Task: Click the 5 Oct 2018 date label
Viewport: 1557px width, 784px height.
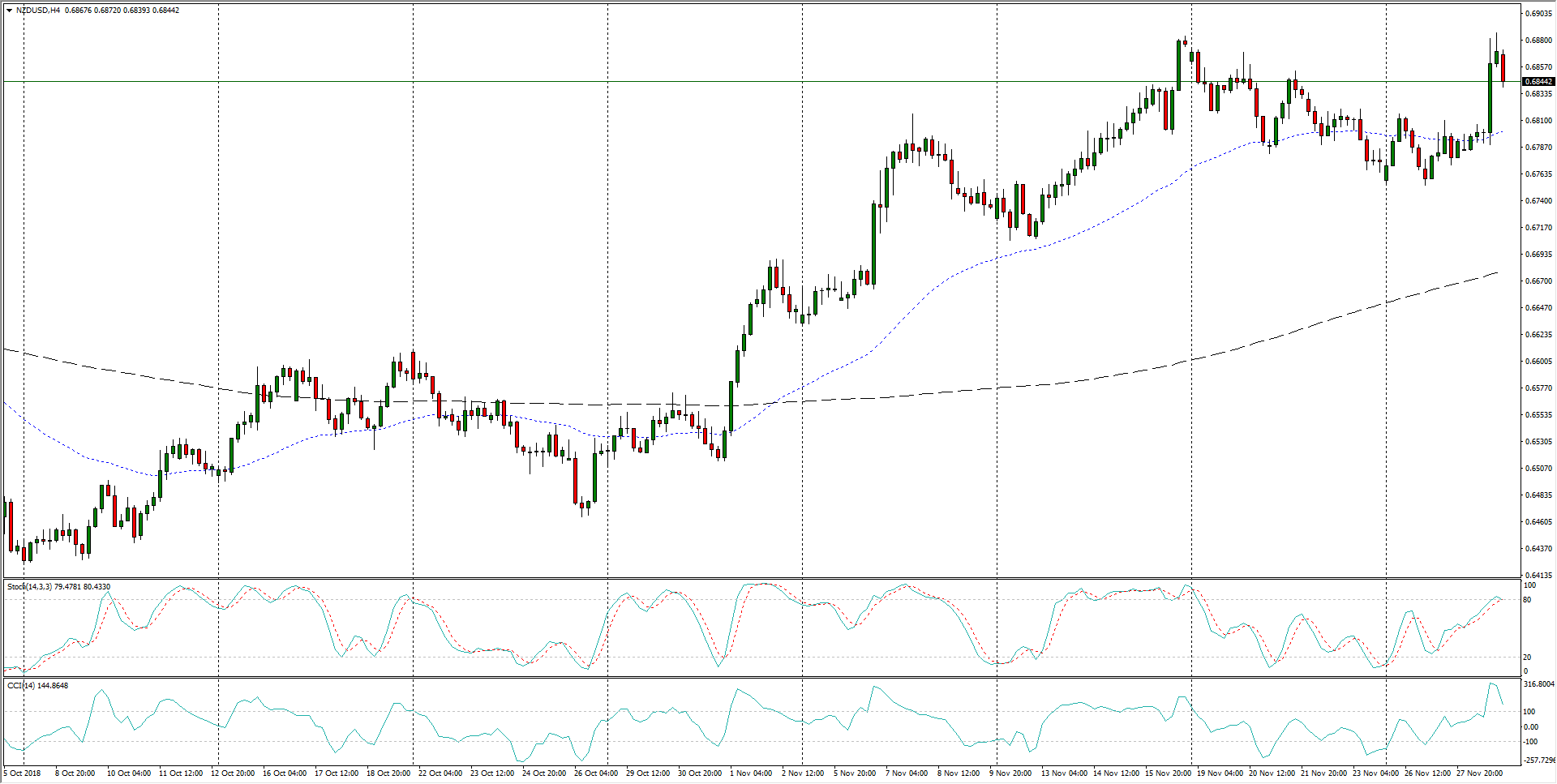Action: (22, 773)
